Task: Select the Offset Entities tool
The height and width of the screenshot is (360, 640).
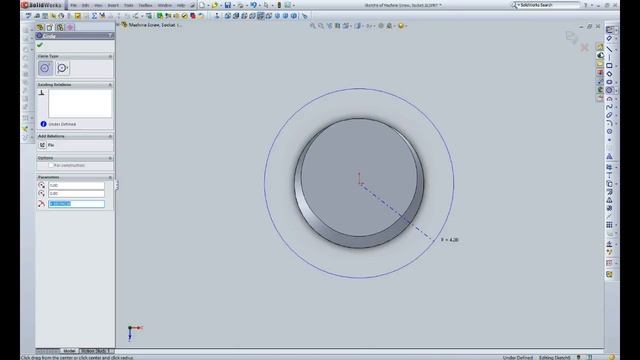Action: [609, 192]
